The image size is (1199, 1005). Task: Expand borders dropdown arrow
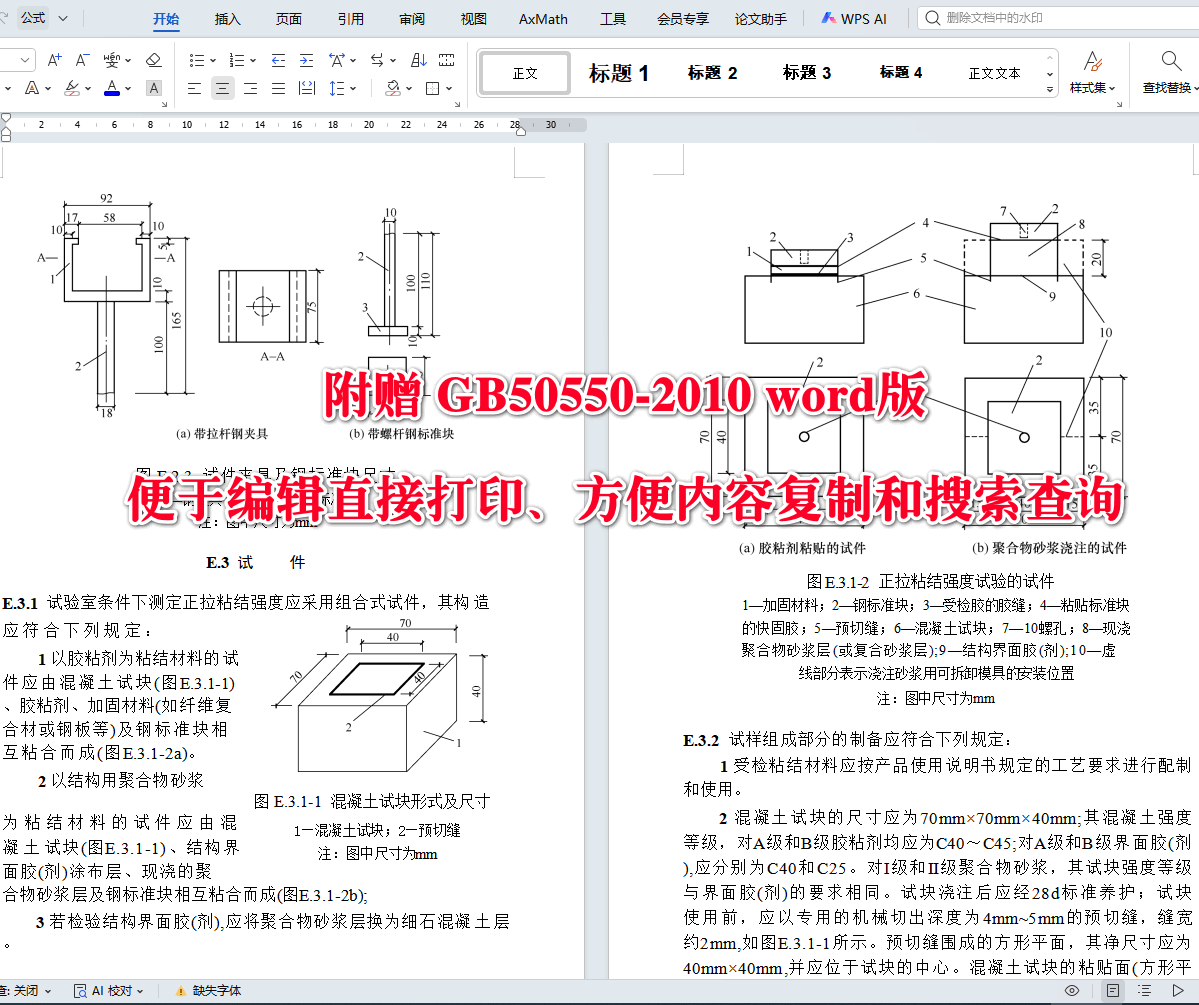click(449, 89)
